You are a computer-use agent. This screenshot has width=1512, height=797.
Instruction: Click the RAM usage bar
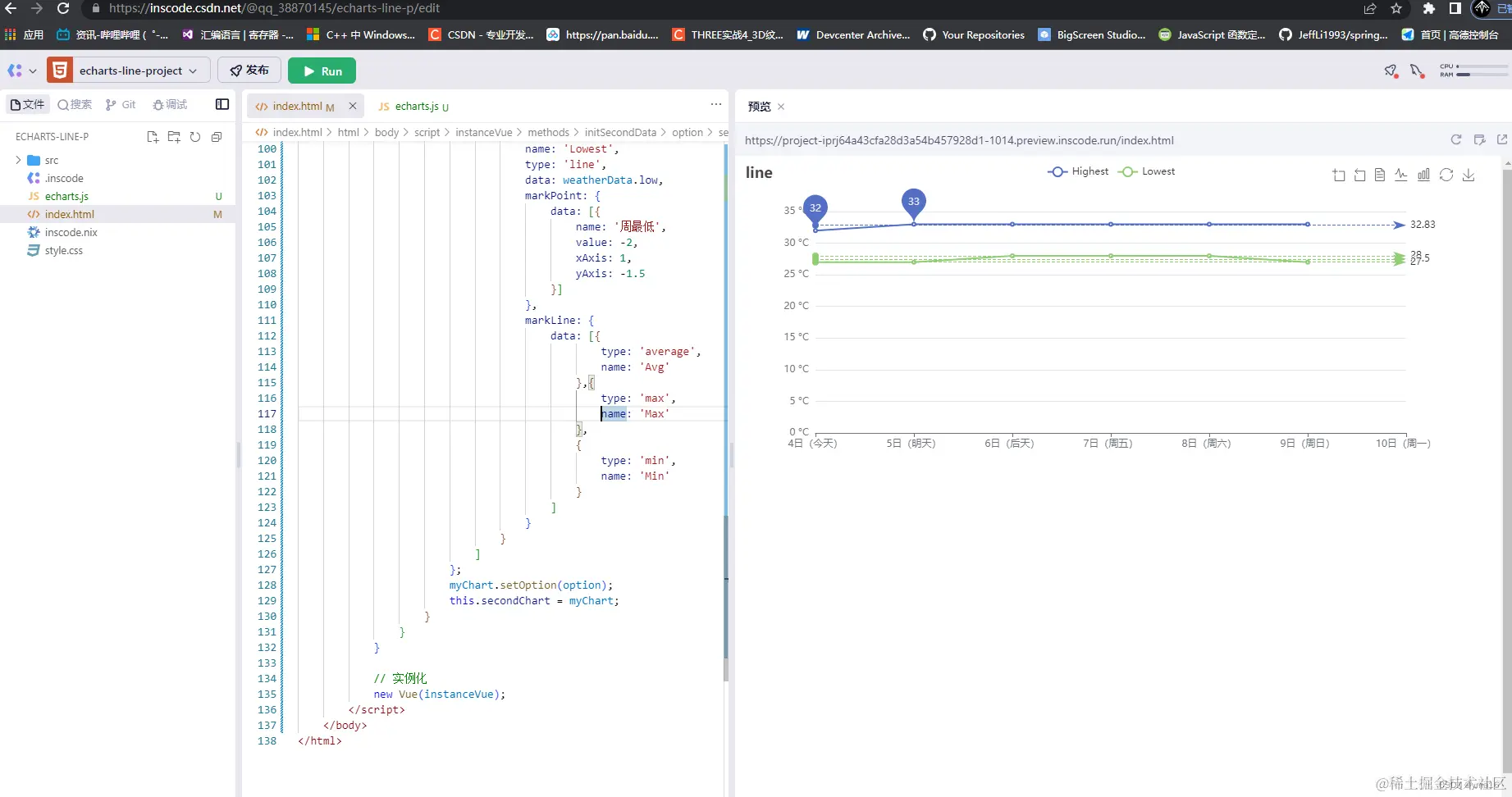(x=1482, y=75)
